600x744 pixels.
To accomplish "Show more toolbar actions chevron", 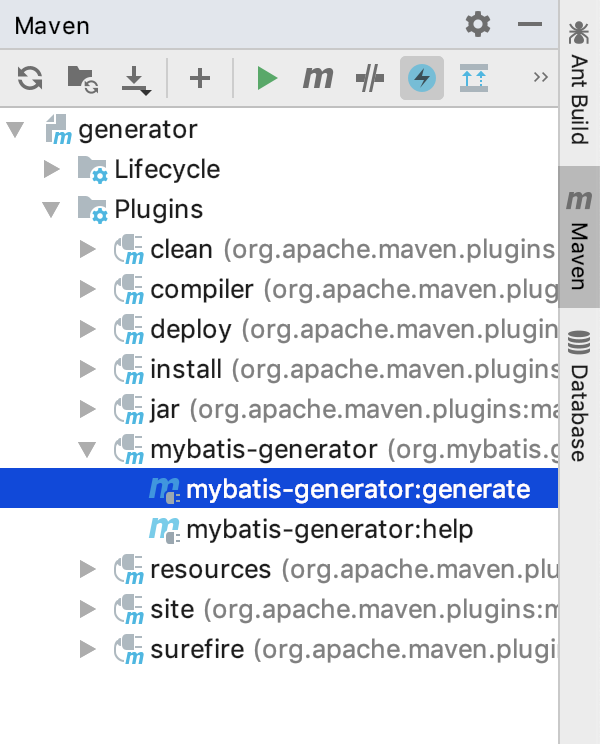I will [x=541, y=78].
